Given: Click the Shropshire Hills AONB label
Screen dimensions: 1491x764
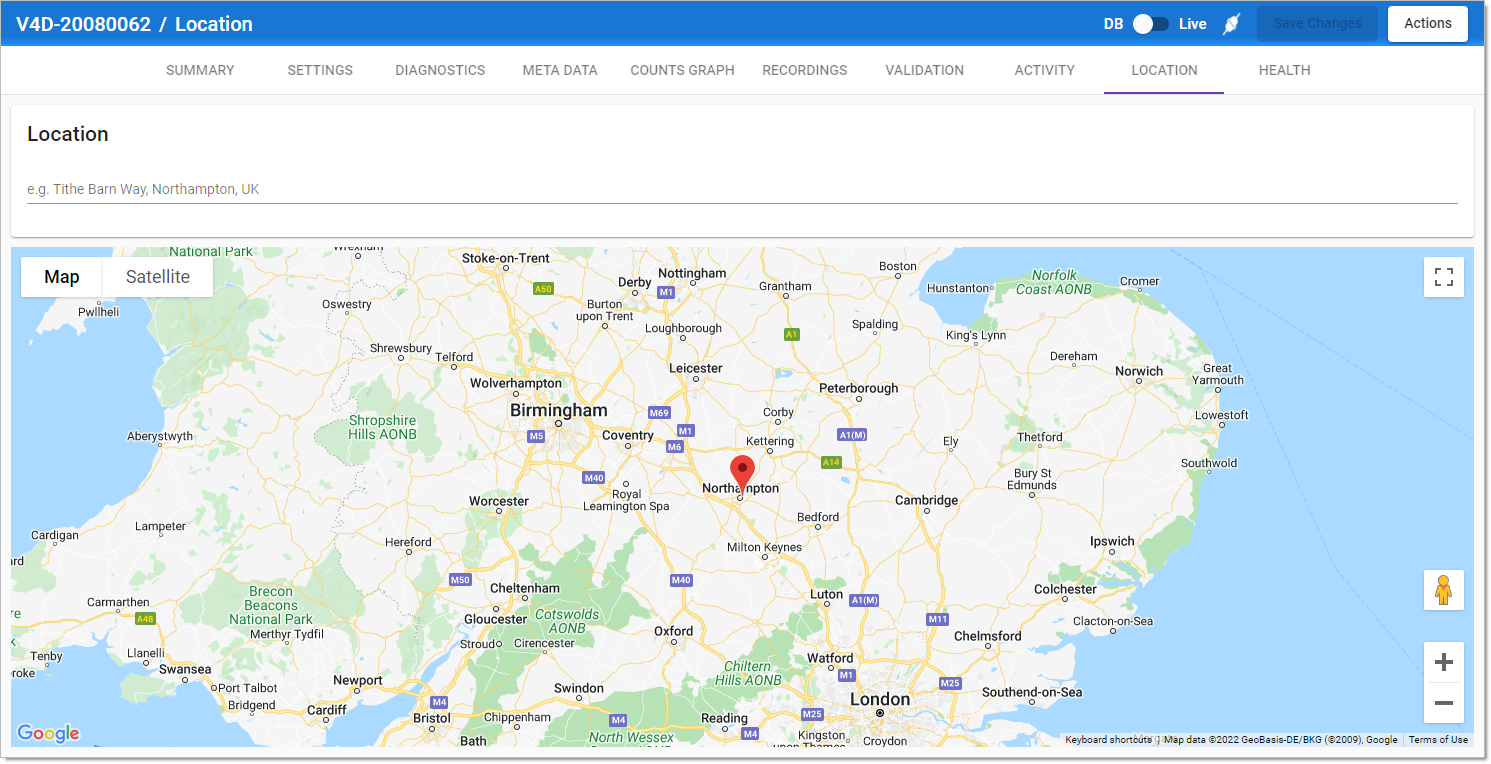Looking at the screenshot, I should [x=382, y=427].
